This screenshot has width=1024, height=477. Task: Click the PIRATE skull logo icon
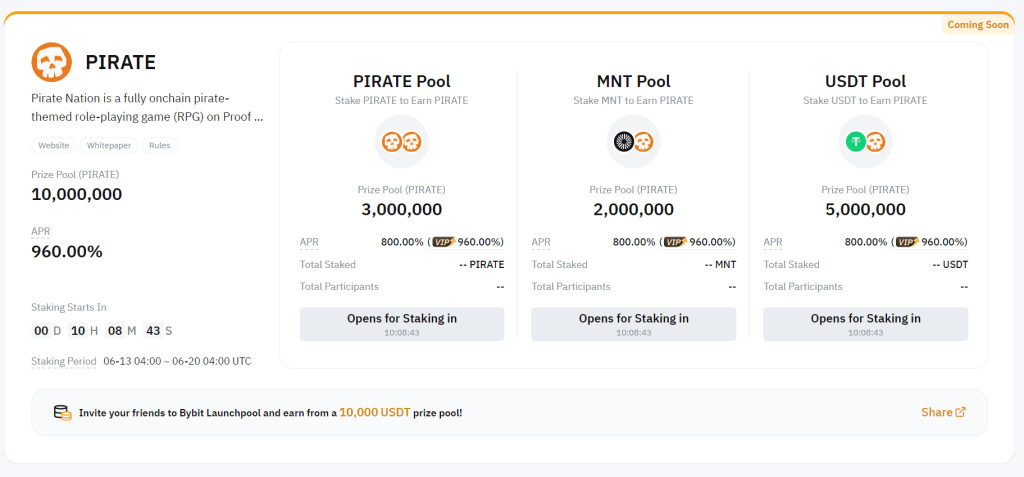[52, 62]
